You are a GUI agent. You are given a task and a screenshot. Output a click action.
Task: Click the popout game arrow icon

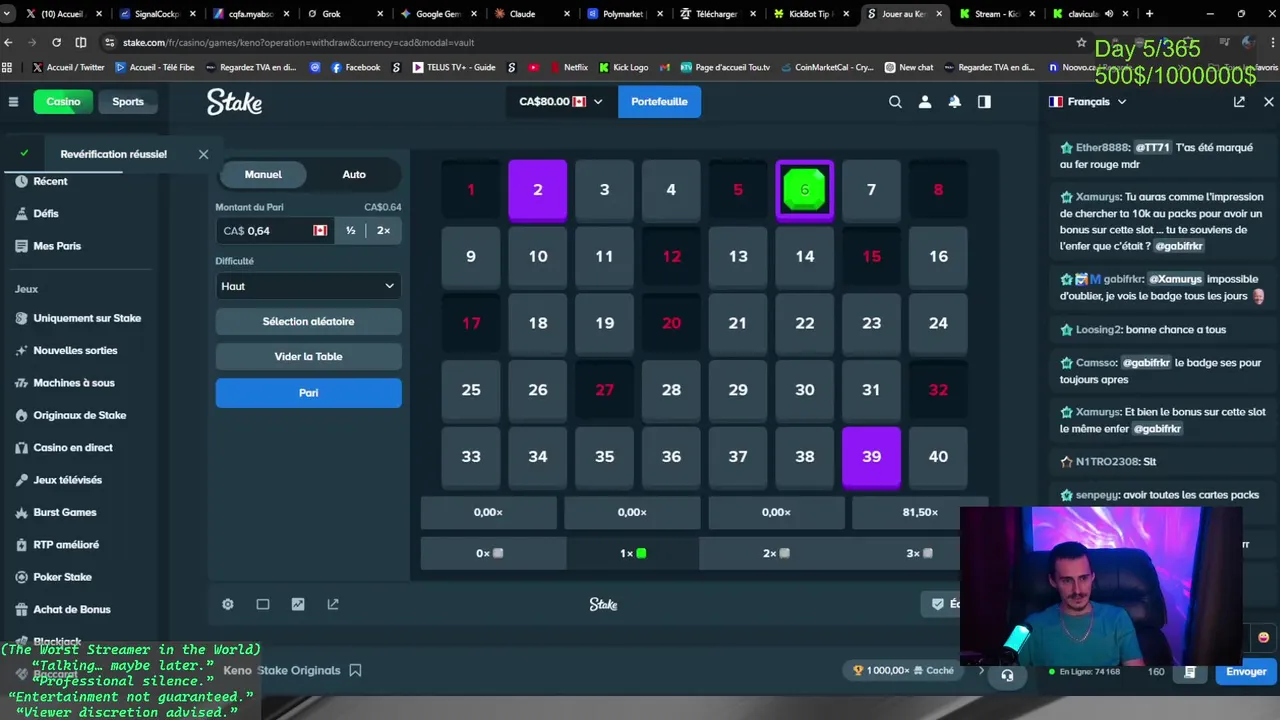tap(333, 604)
